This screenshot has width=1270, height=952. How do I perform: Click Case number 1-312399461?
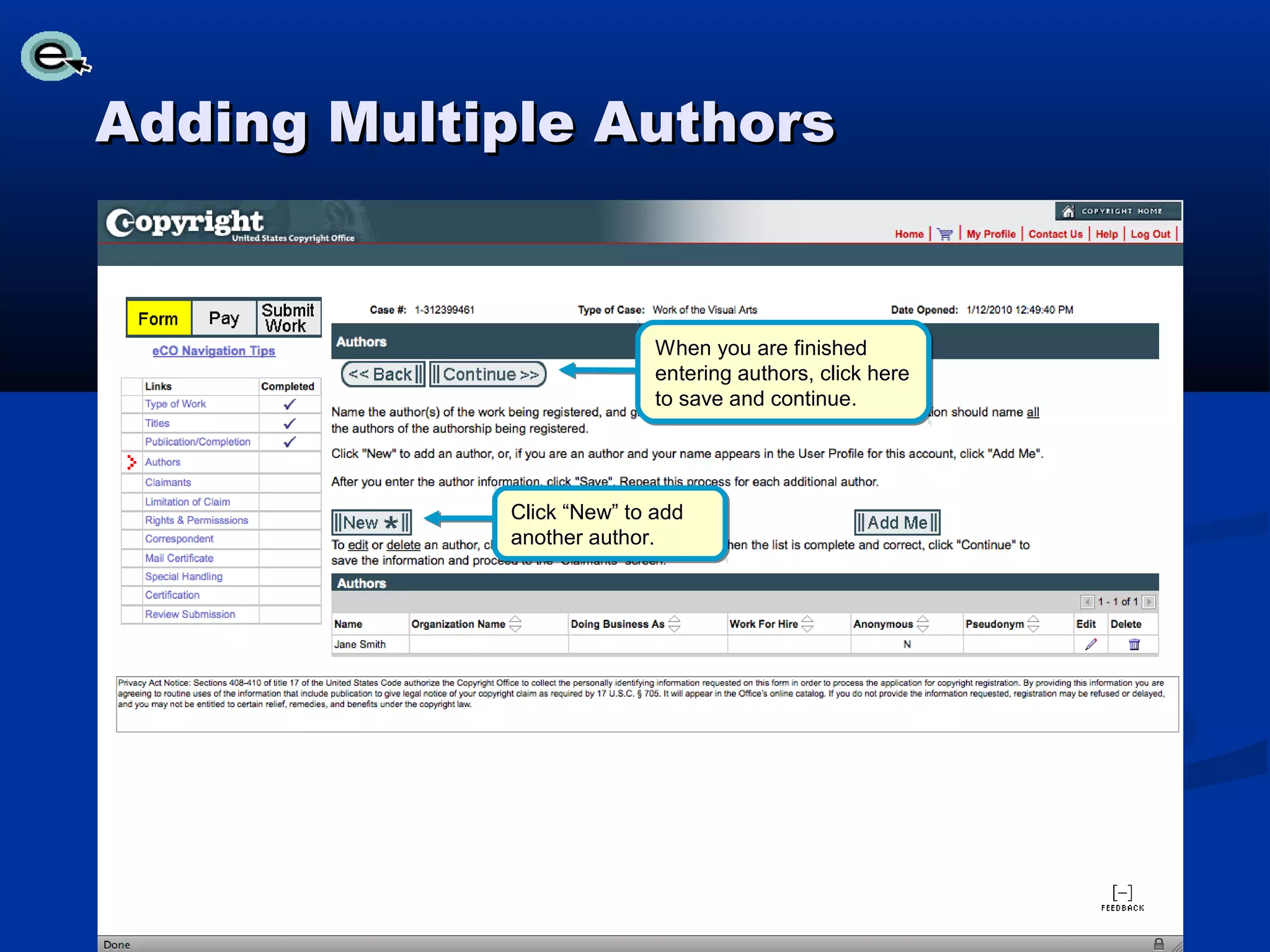coord(445,310)
